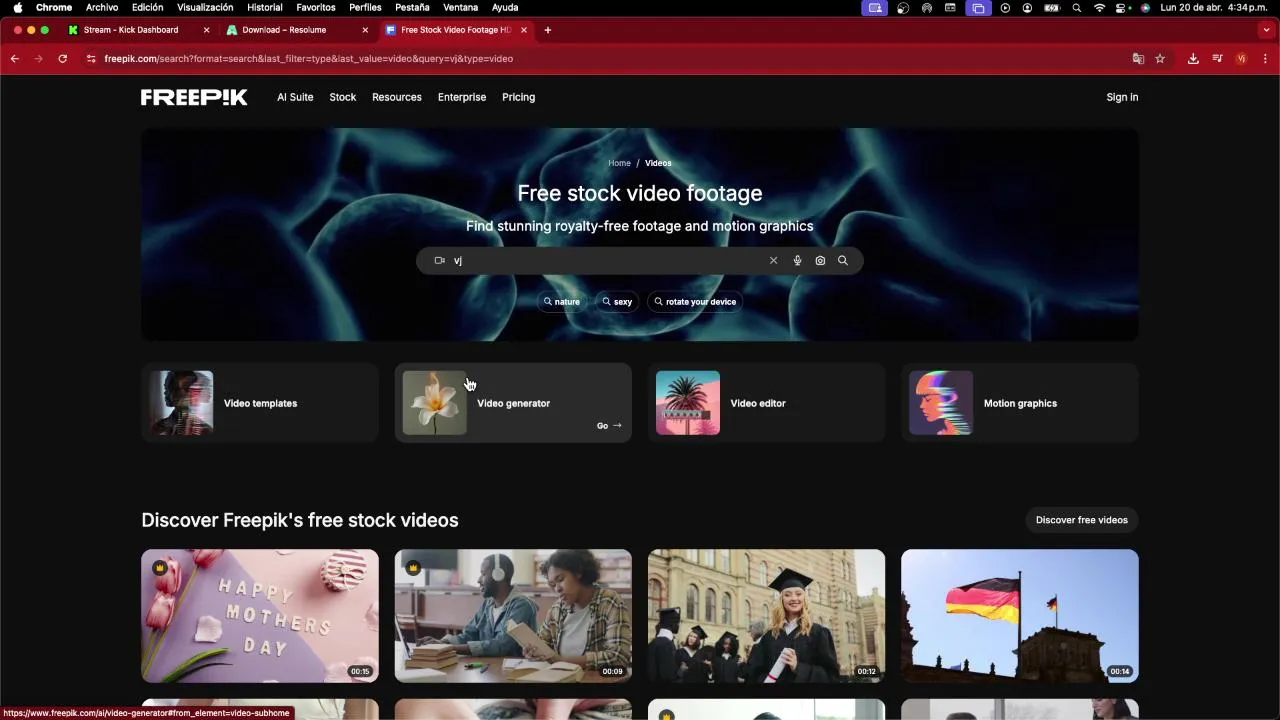Screen dimensions: 1280x720
Task: Select the nature search suggestion
Action: click(562, 302)
